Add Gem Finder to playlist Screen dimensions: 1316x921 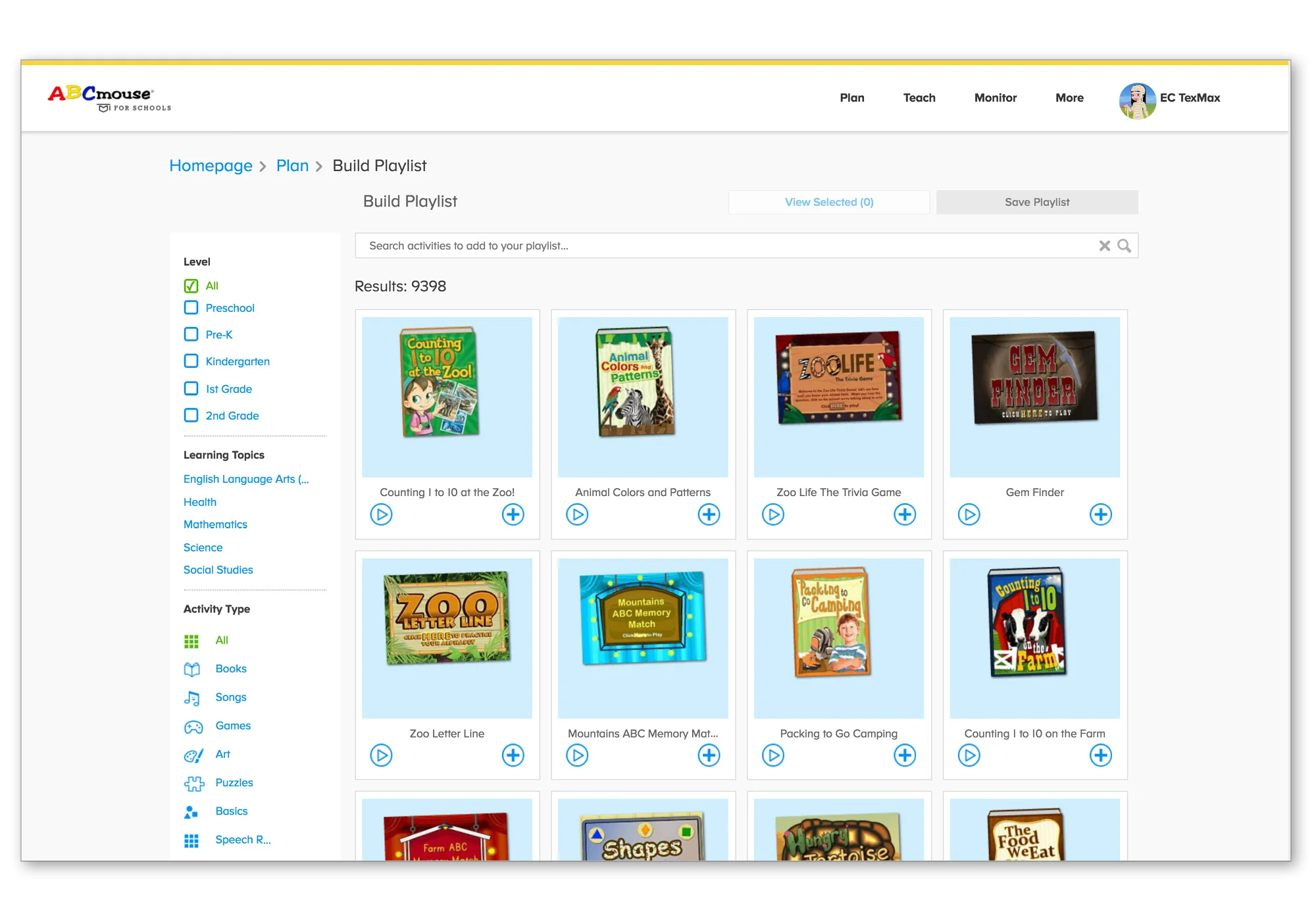click(x=1101, y=514)
